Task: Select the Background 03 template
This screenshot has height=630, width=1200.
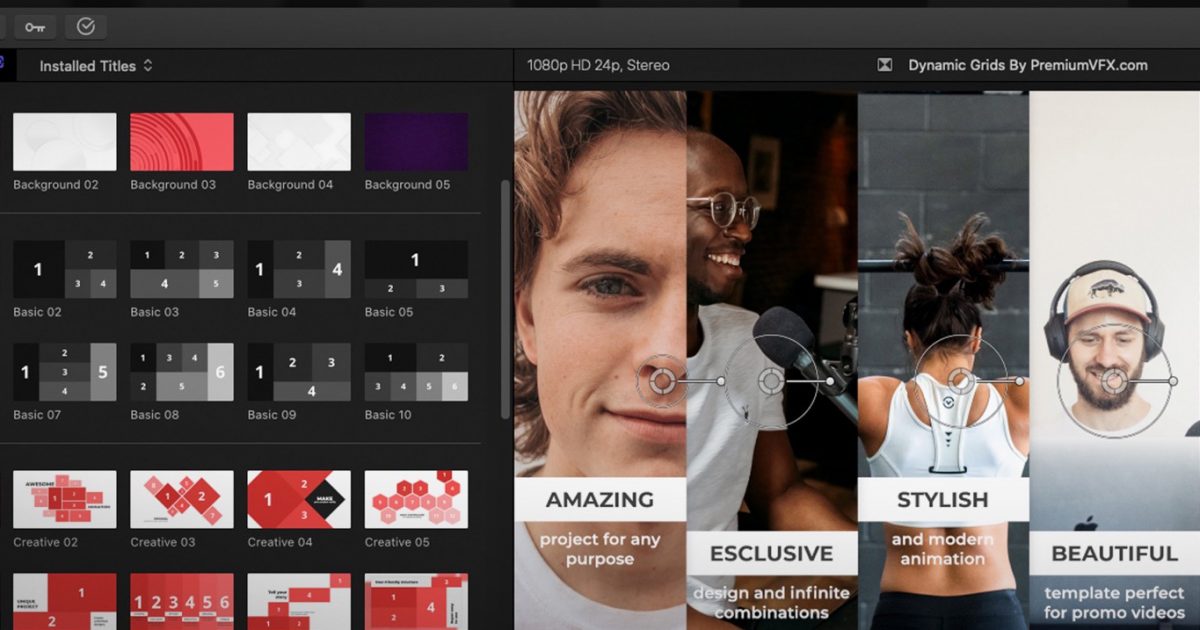Action: click(181, 140)
